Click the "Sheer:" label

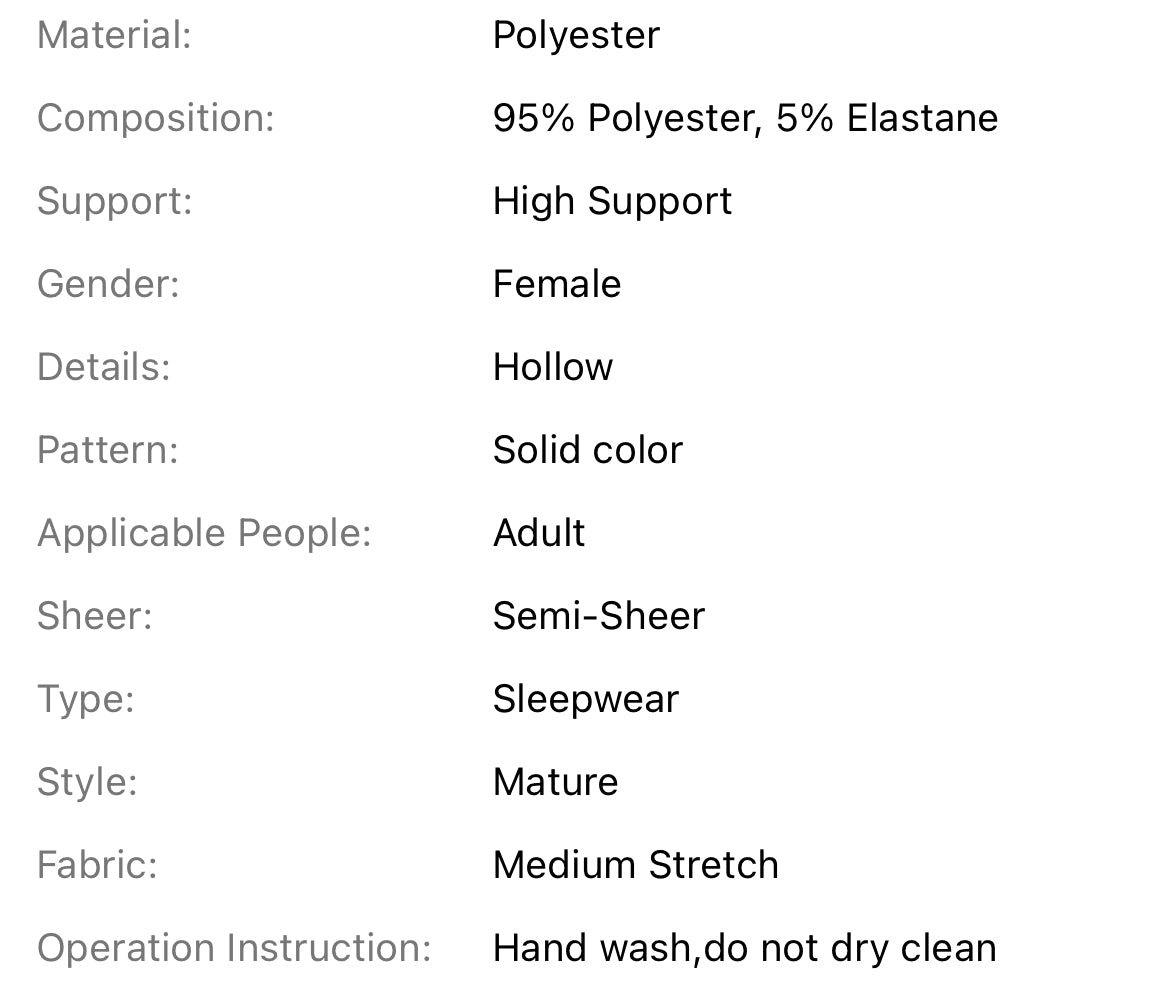[x=95, y=617]
